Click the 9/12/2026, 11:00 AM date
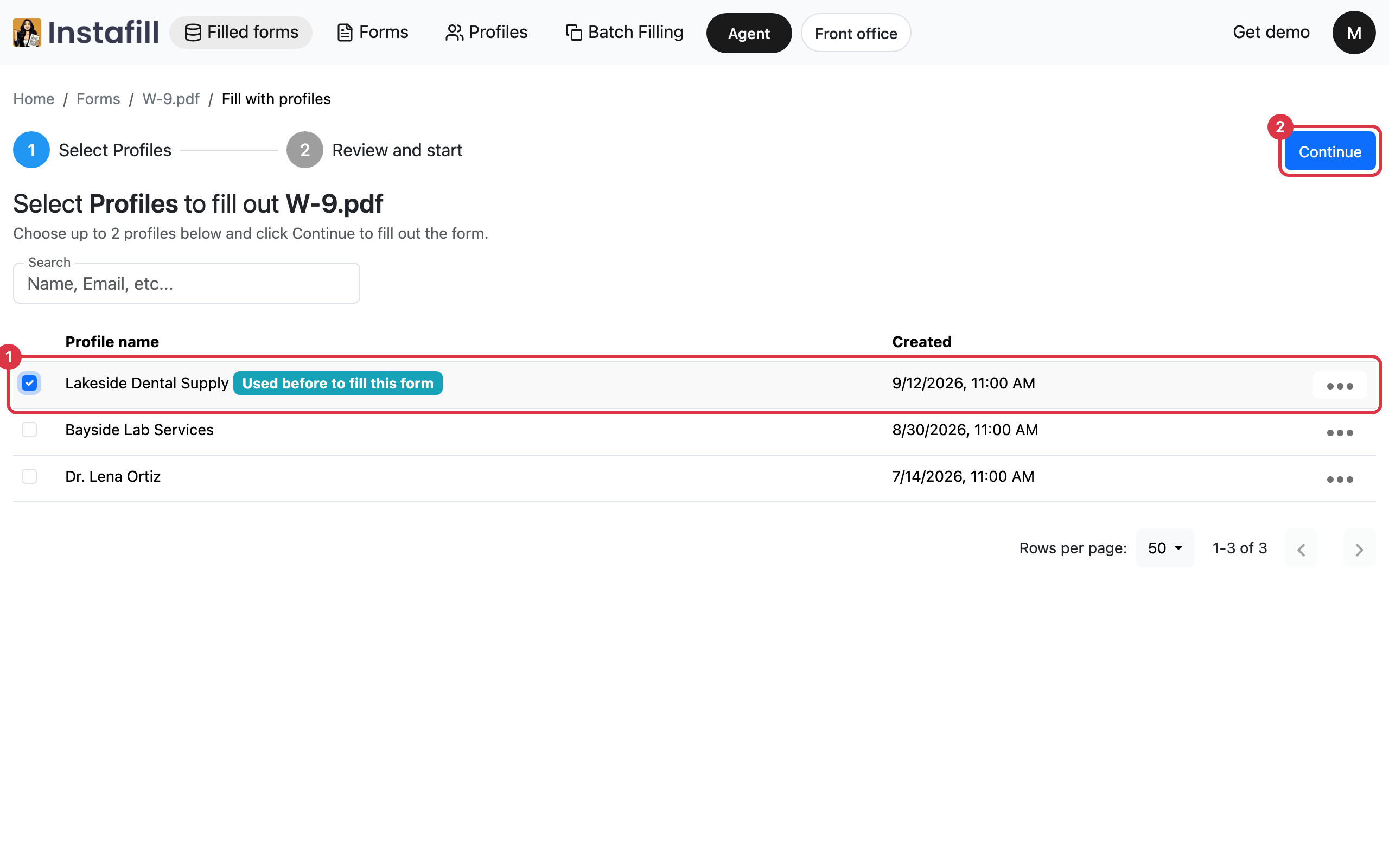 (x=963, y=383)
